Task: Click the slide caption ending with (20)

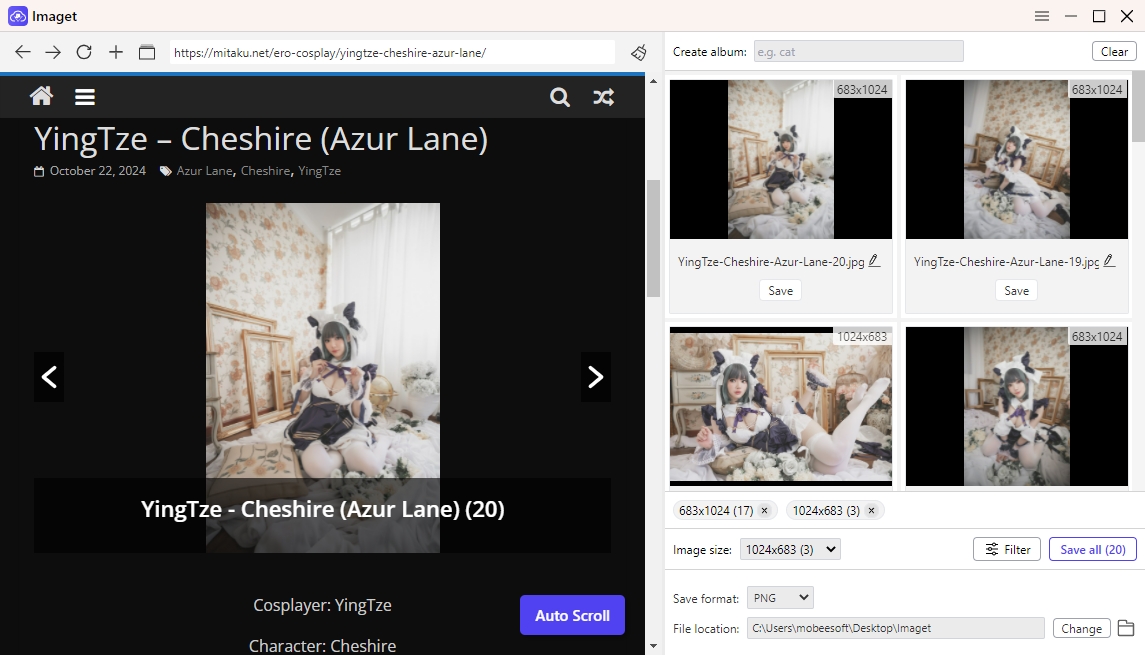Action: (322, 509)
